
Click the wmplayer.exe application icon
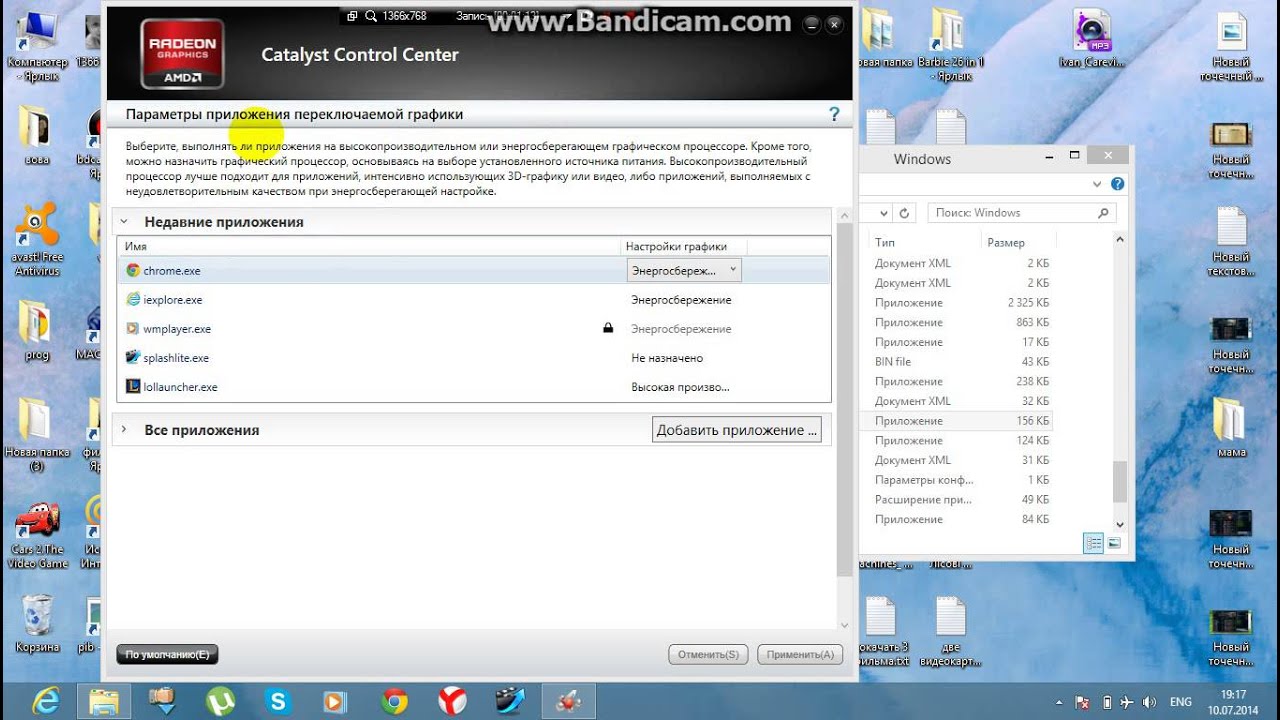133,328
